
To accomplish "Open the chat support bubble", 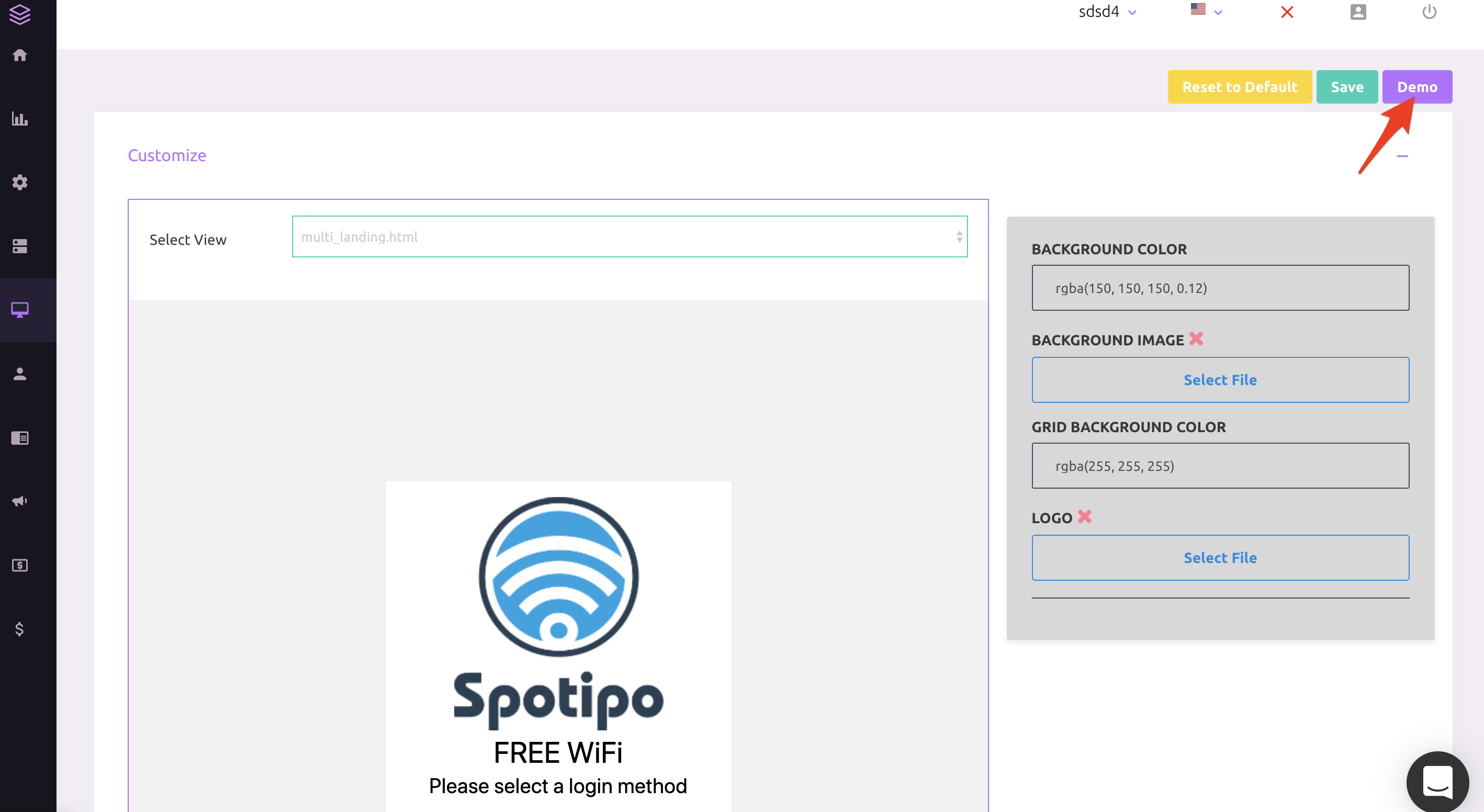I will coord(1437,782).
